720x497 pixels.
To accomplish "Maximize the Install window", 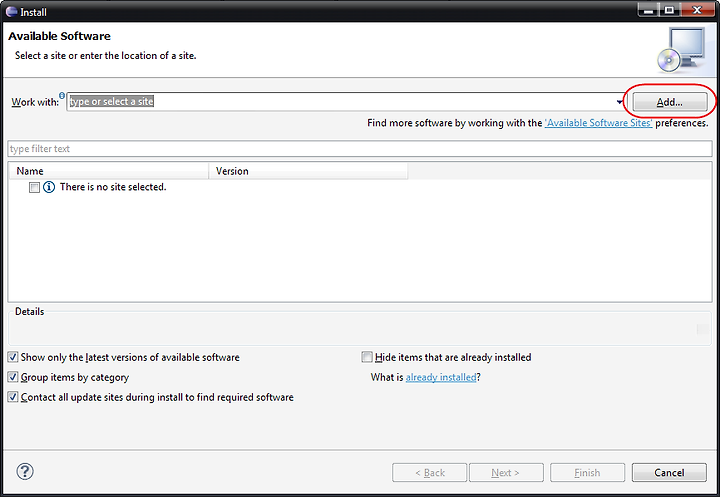I will pyautogui.click(x=669, y=10).
